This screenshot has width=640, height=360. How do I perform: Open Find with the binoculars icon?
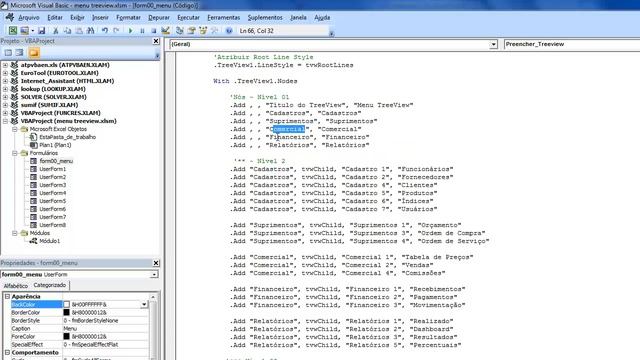pyautogui.click(x=91, y=31)
